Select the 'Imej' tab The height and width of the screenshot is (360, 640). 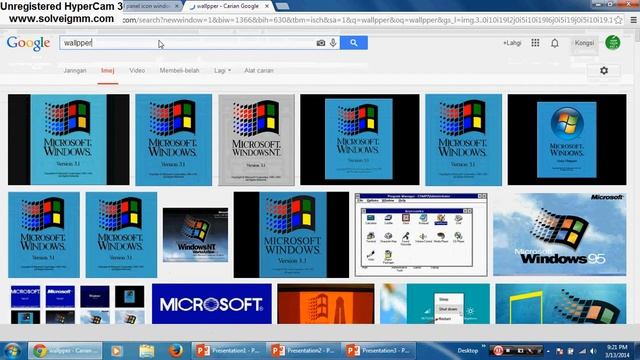tap(108, 70)
